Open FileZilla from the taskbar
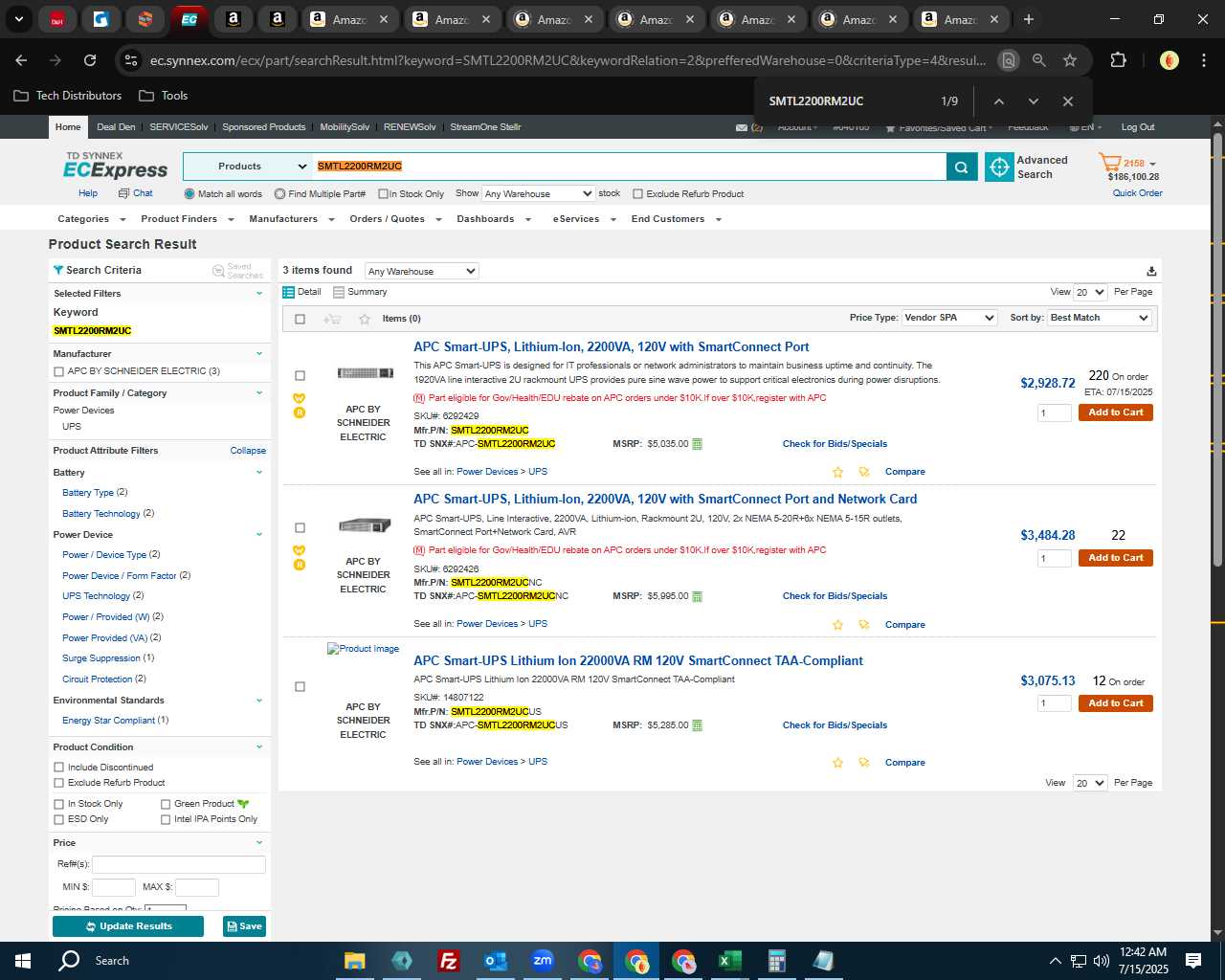 tap(448, 961)
